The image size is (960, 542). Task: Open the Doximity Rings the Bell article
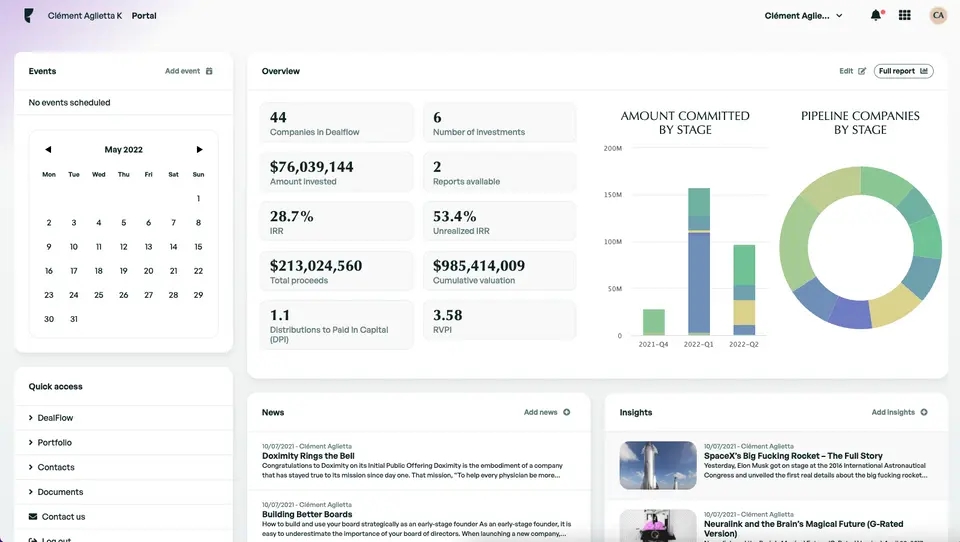[308, 456]
